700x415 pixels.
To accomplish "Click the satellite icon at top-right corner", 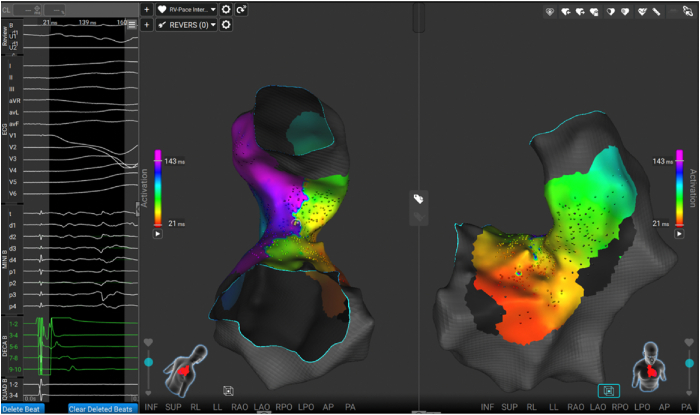I will click(688, 10).
